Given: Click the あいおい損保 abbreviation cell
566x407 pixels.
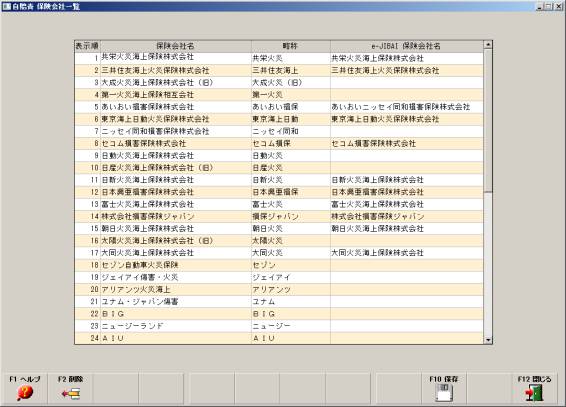Looking at the screenshot, I should pyautogui.click(x=291, y=107).
